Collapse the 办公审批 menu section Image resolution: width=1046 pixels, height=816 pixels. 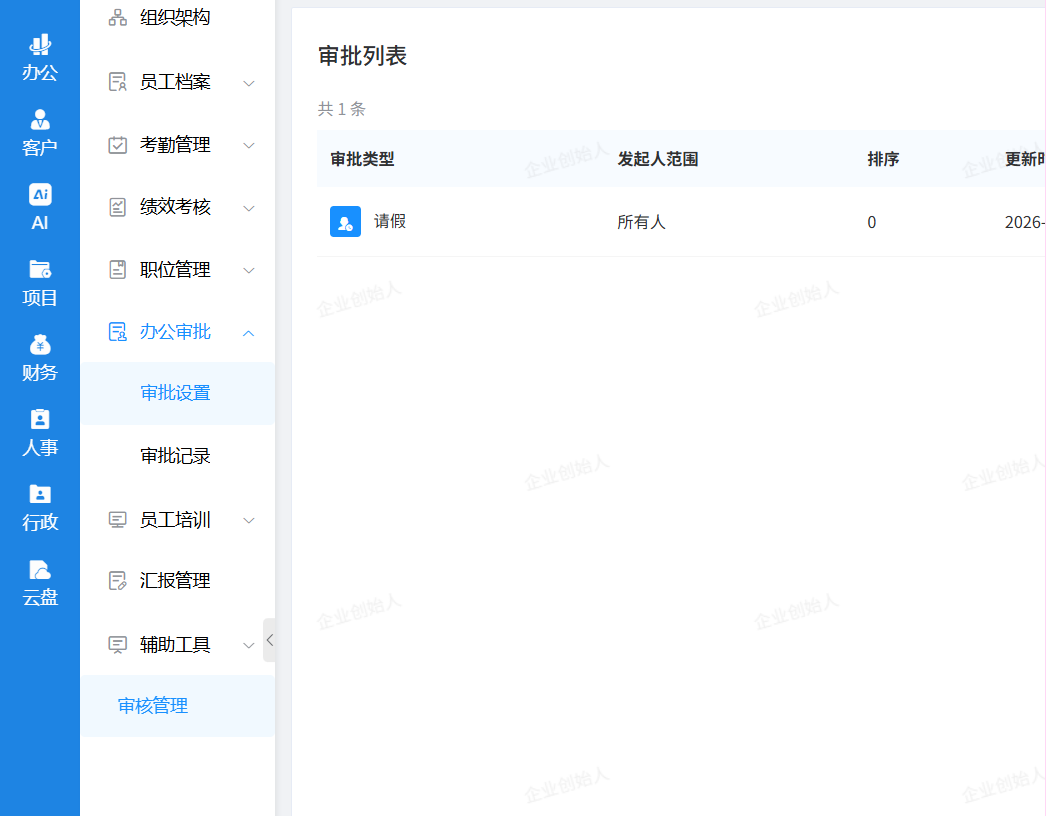click(x=249, y=333)
